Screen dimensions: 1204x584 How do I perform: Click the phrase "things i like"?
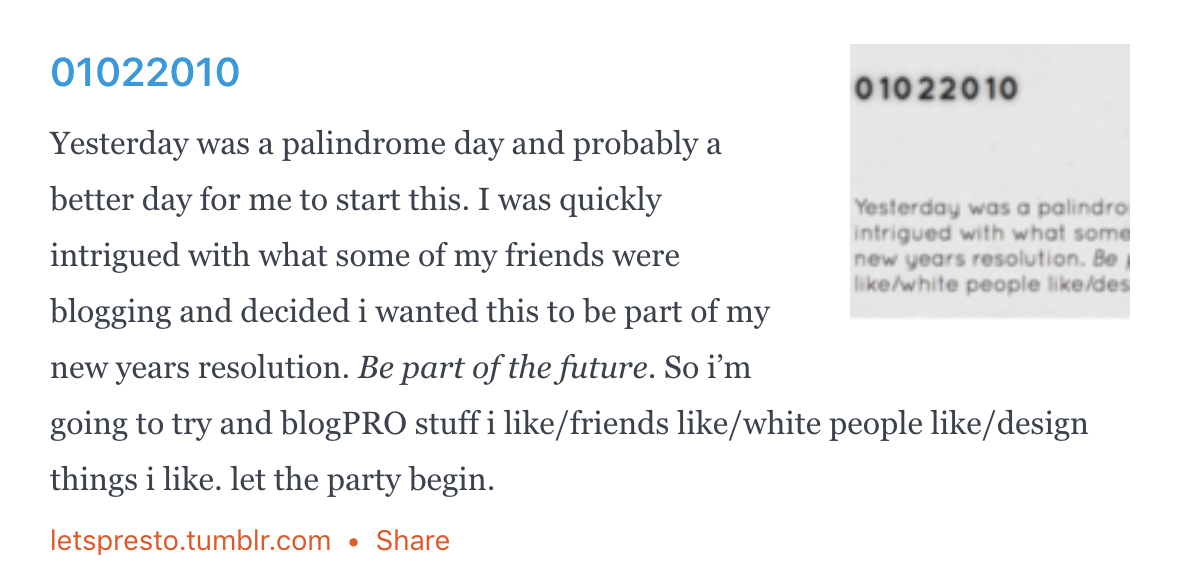click(x=132, y=481)
